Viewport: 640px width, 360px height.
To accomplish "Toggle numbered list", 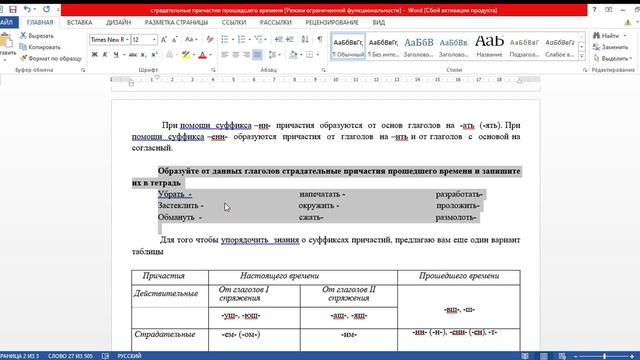I will (241, 40).
